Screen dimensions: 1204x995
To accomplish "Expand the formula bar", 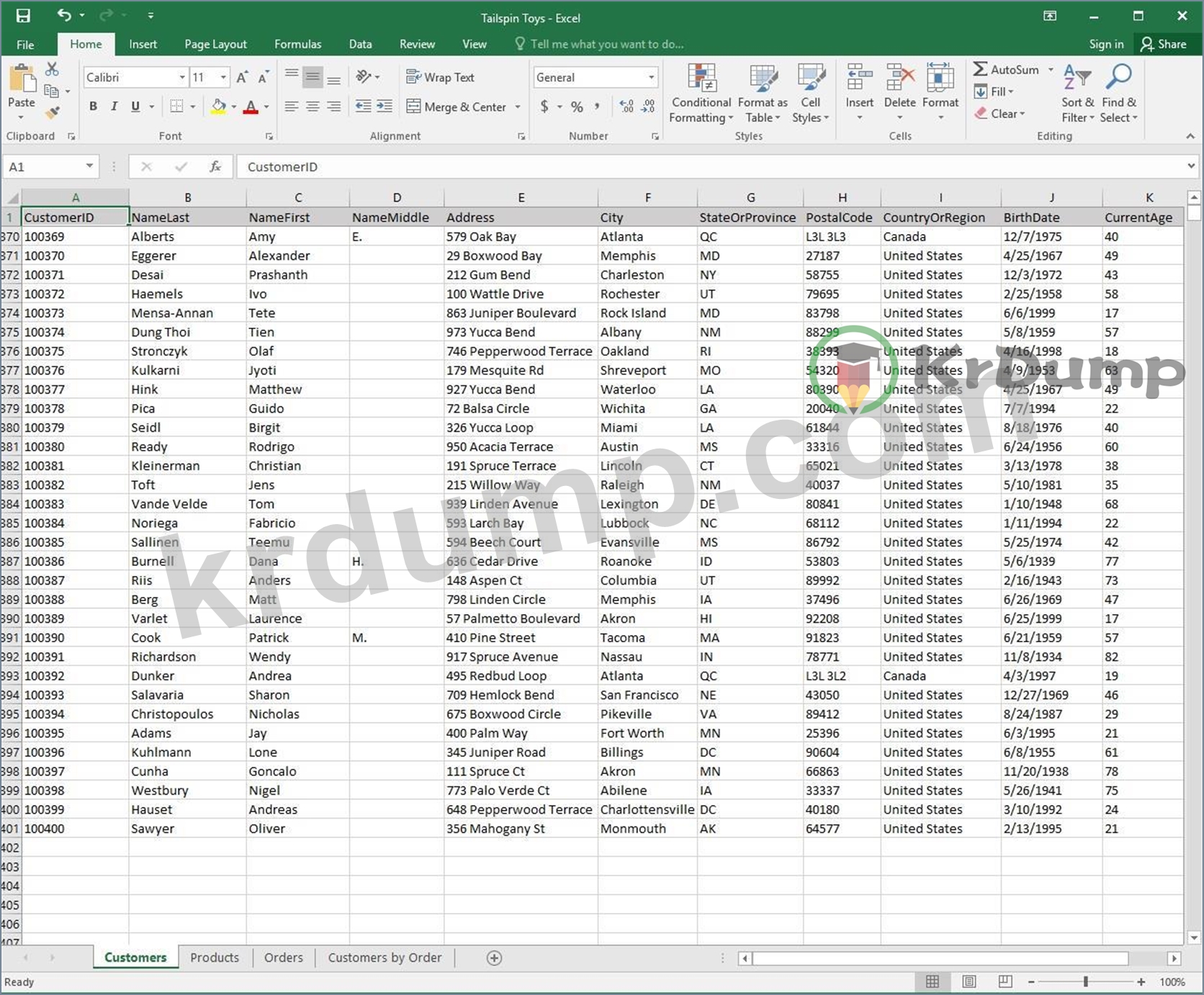I will coord(1192,166).
